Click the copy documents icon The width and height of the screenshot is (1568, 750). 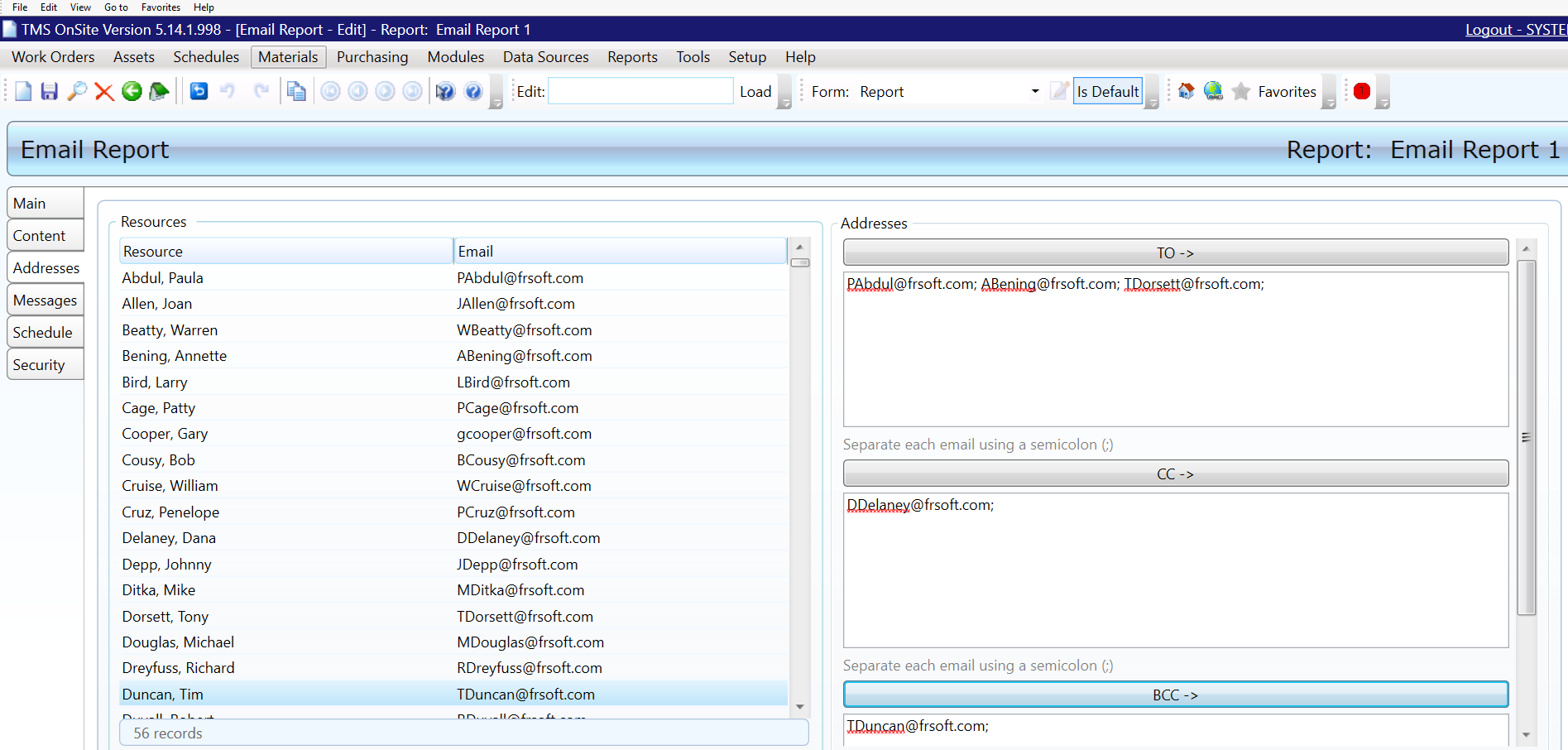coord(296,91)
